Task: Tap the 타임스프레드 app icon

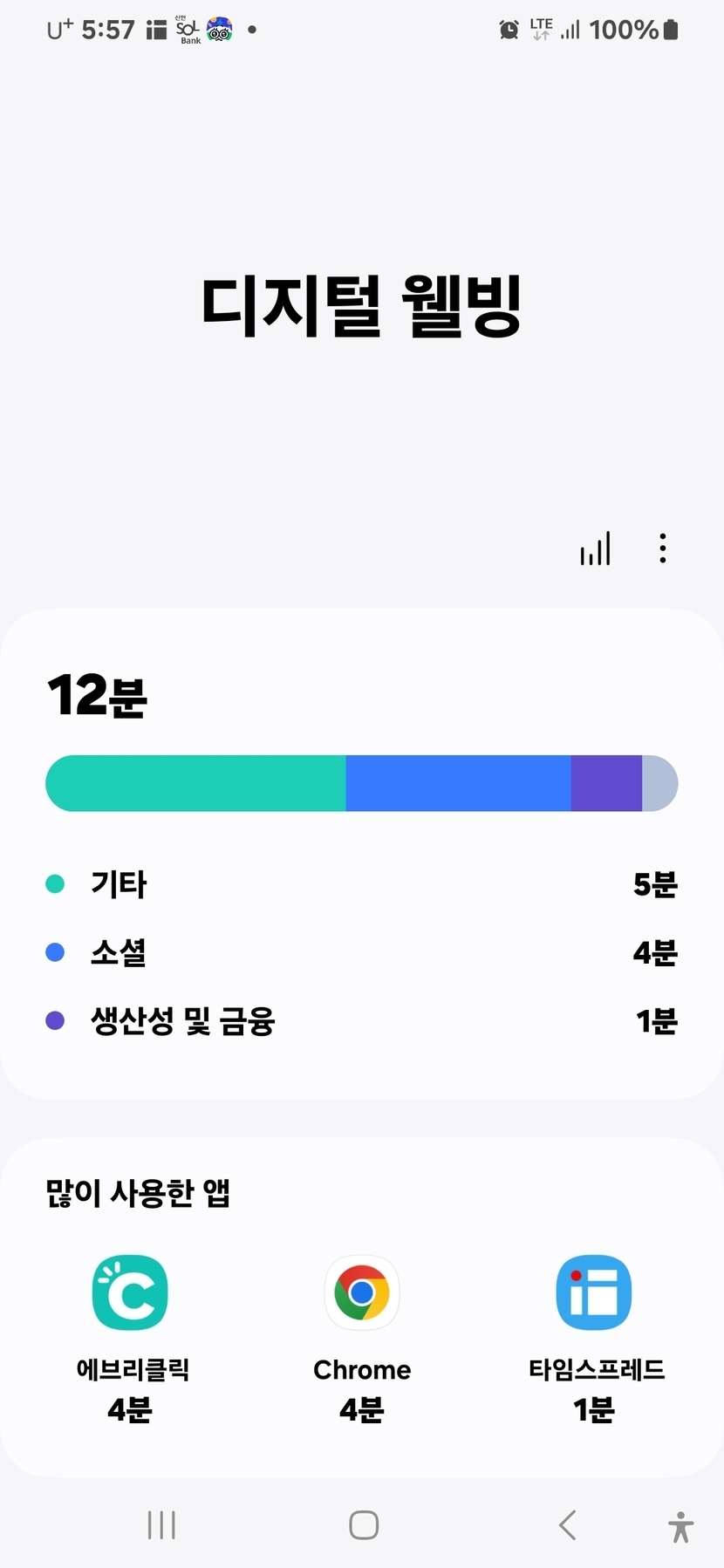Action: coord(594,1292)
